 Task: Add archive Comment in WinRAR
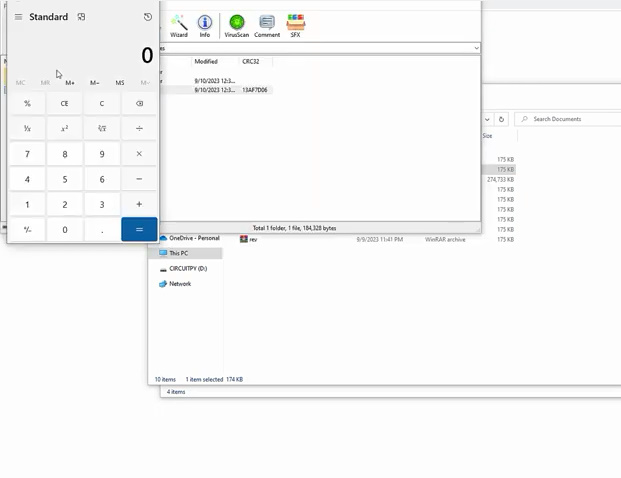(267, 25)
